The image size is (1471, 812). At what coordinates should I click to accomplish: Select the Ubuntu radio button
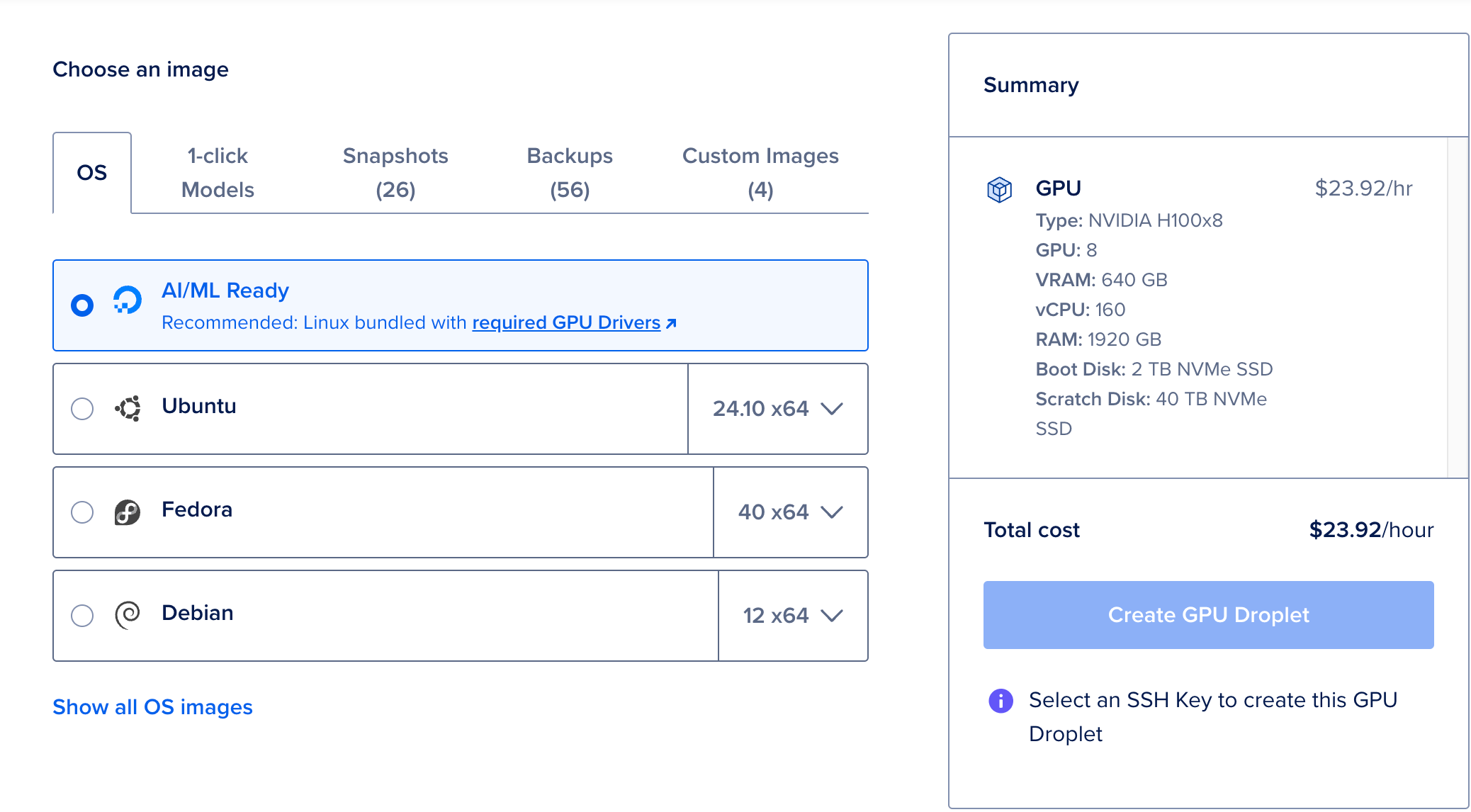tap(82, 409)
